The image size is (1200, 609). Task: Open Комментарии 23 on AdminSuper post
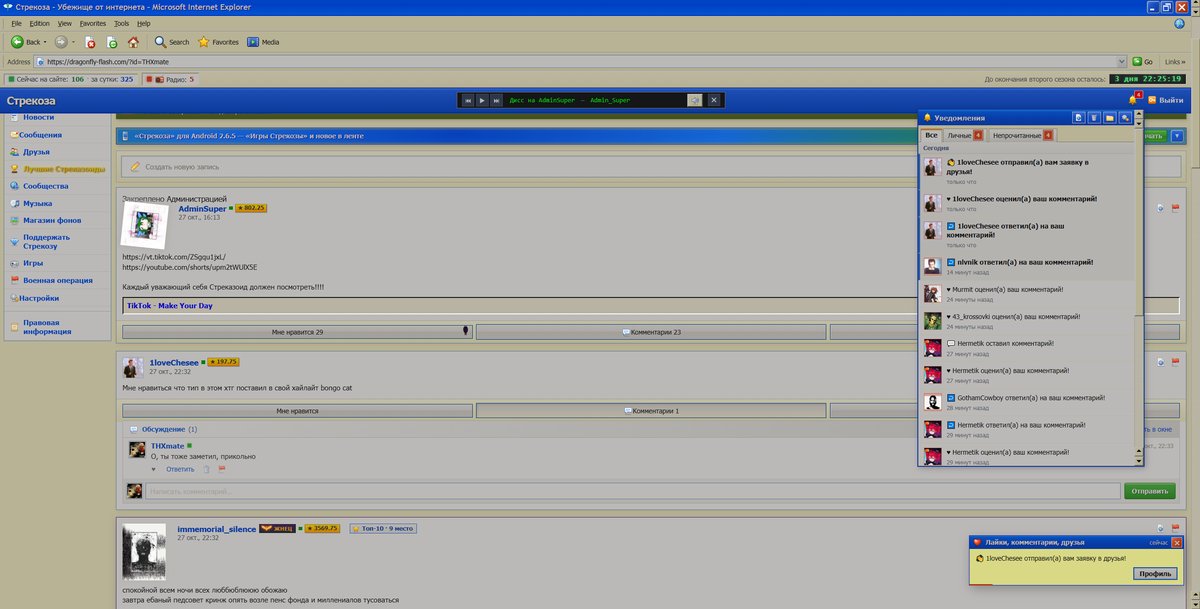(651, 331)
